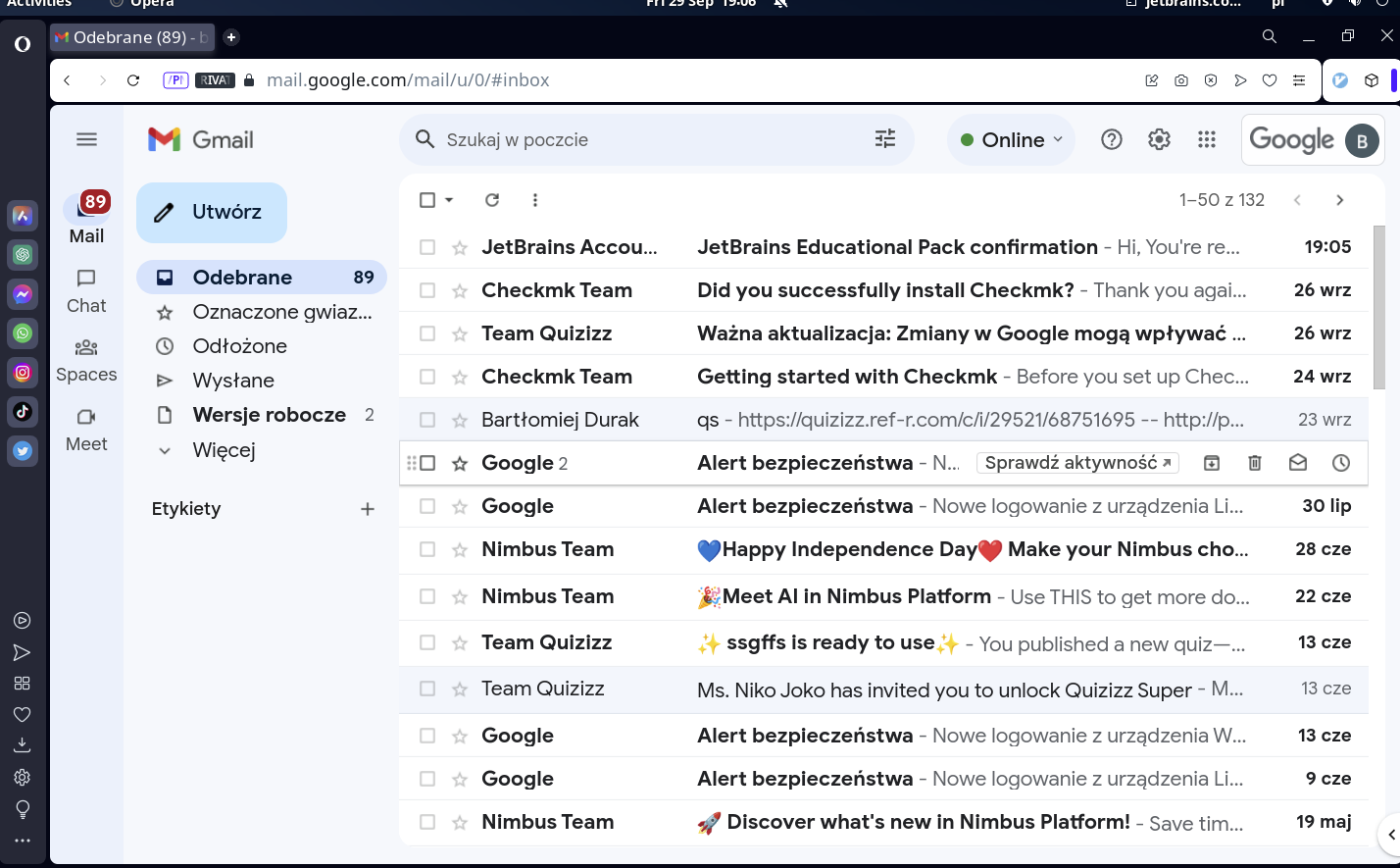Click Utwórz to compose email
1400x868 pixels.
[212, 212]
